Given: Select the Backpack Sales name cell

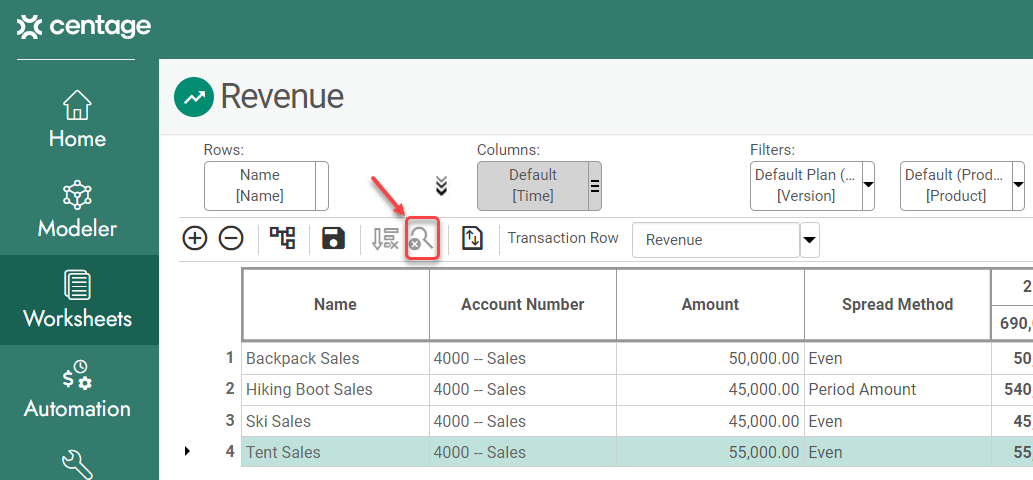Looking at the screenshot, I should click(335, 359).
